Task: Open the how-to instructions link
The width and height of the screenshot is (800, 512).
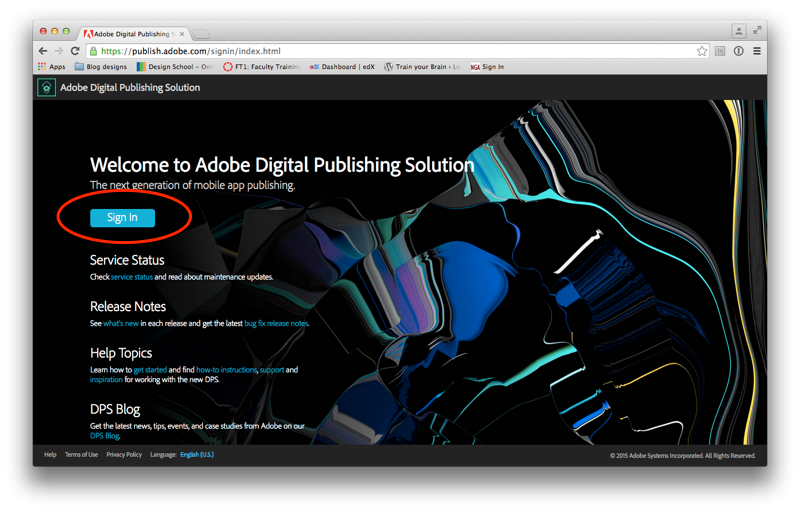Action: [x=227, y=370]
